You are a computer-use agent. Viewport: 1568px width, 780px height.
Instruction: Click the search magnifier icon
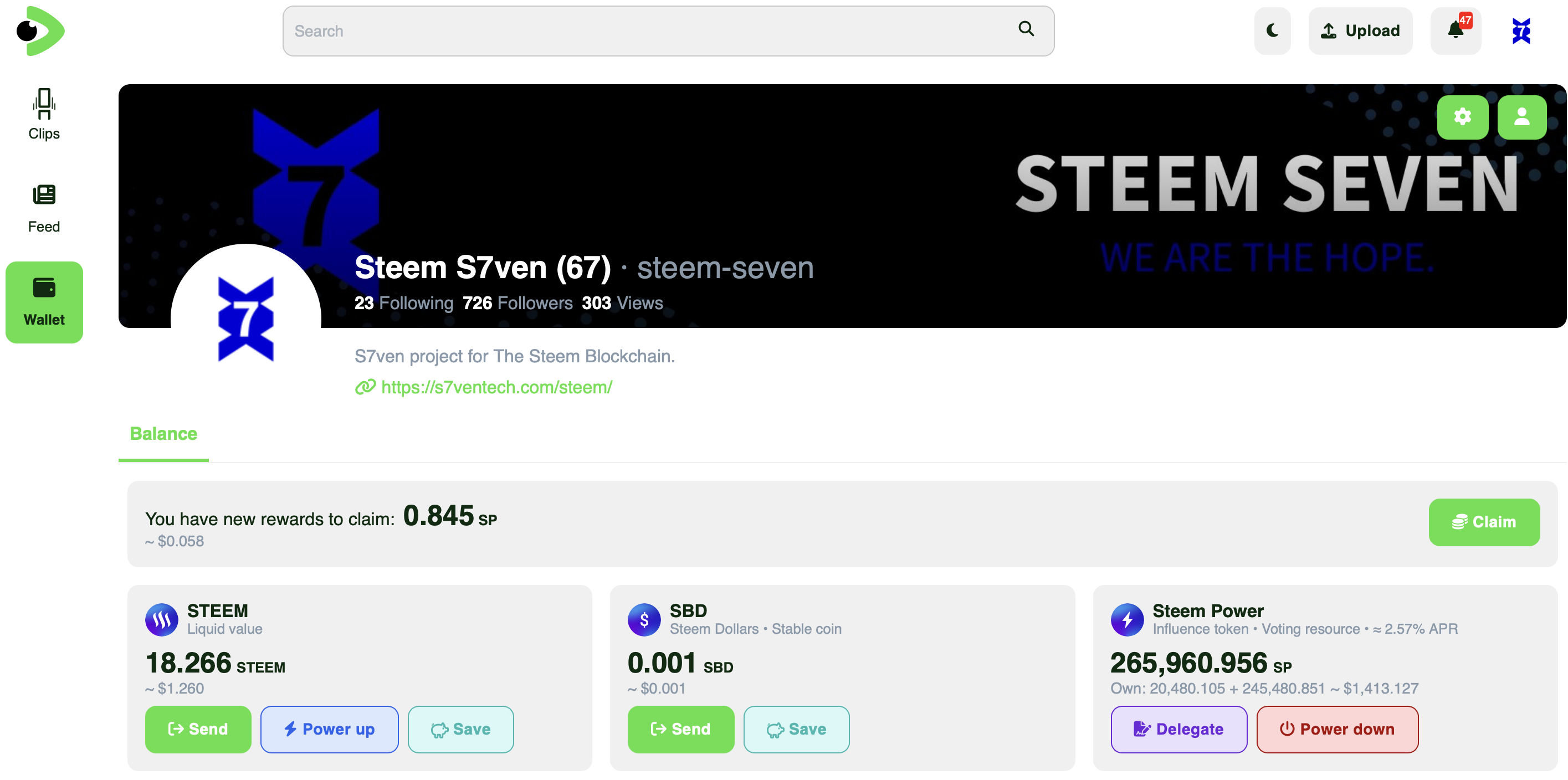click(1026, 29)
